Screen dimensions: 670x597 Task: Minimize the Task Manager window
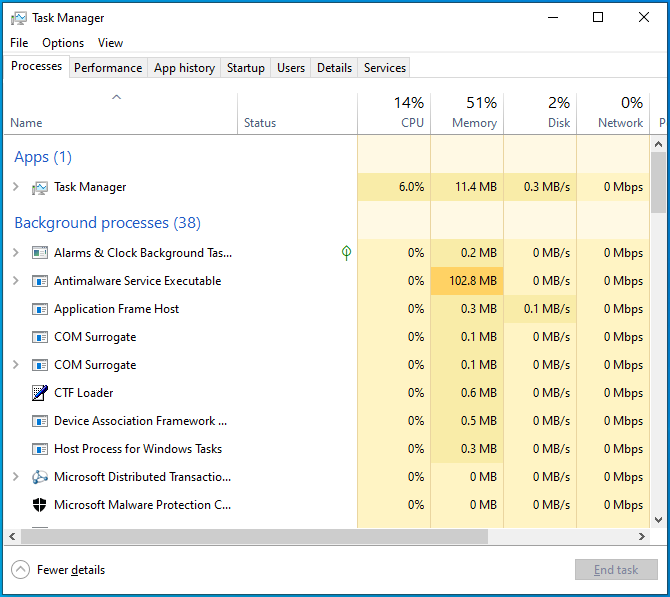(x=553, y=18)
